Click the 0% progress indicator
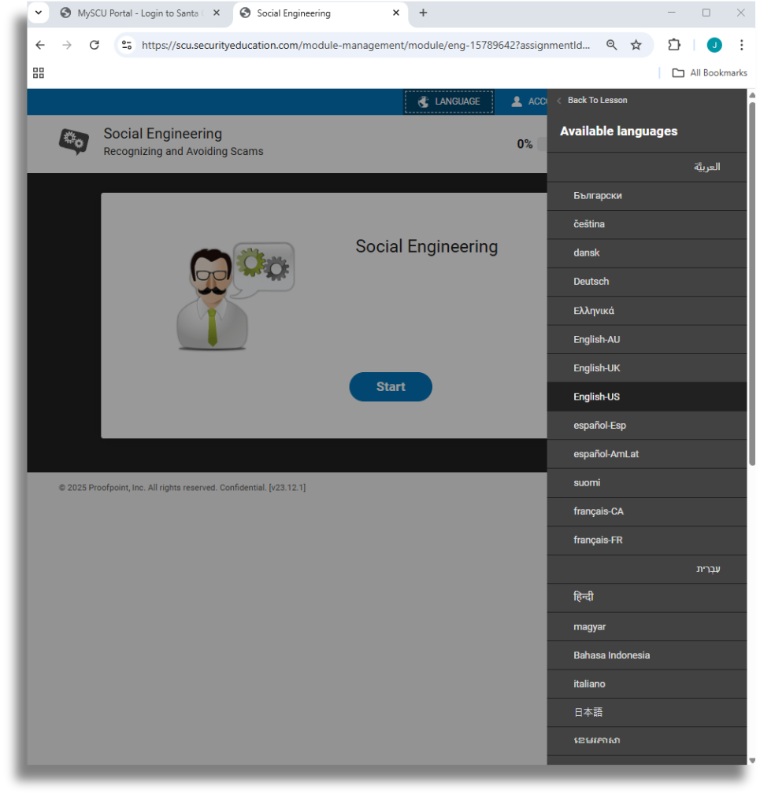 pos(525,144)
